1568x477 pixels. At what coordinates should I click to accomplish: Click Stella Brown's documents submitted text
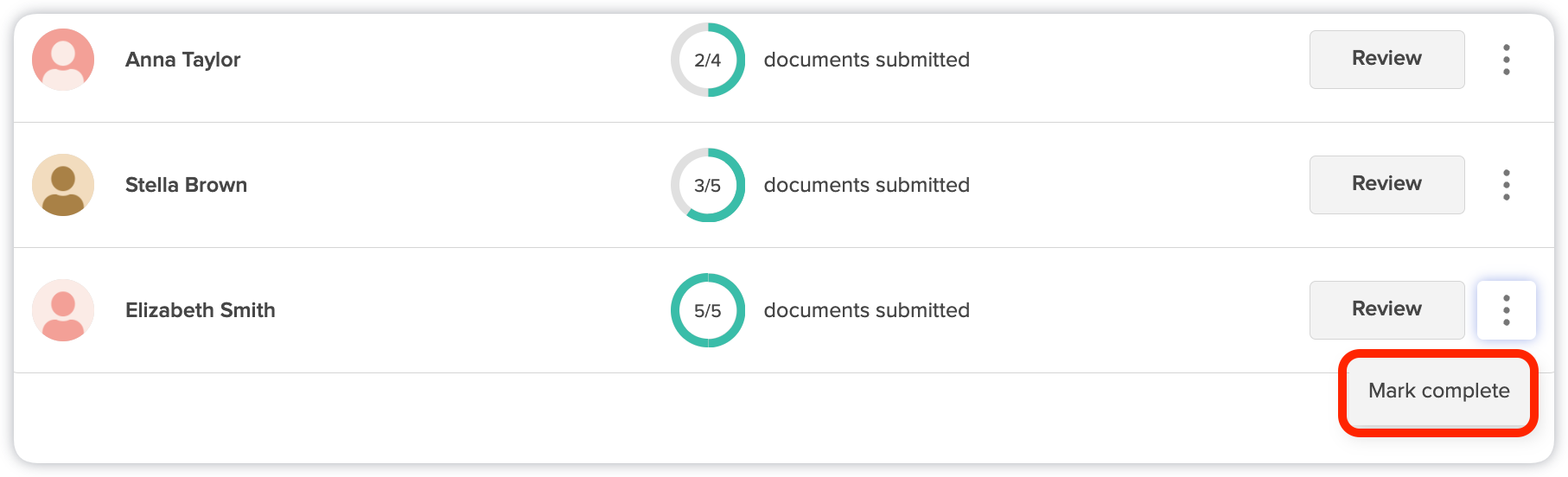[x=866, y=185]
